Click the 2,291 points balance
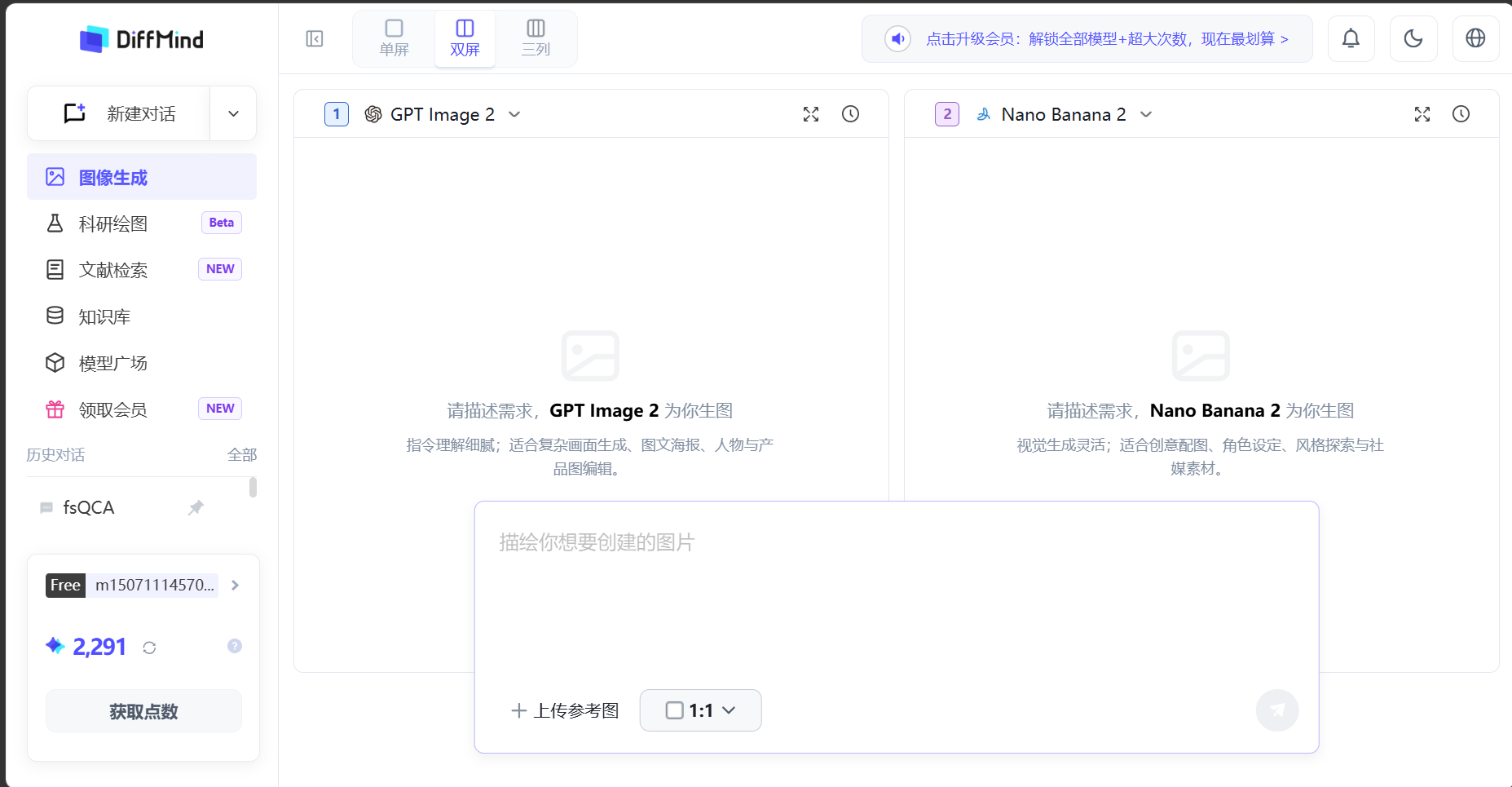Screen dimensions: 1512x787 [99, 647]
